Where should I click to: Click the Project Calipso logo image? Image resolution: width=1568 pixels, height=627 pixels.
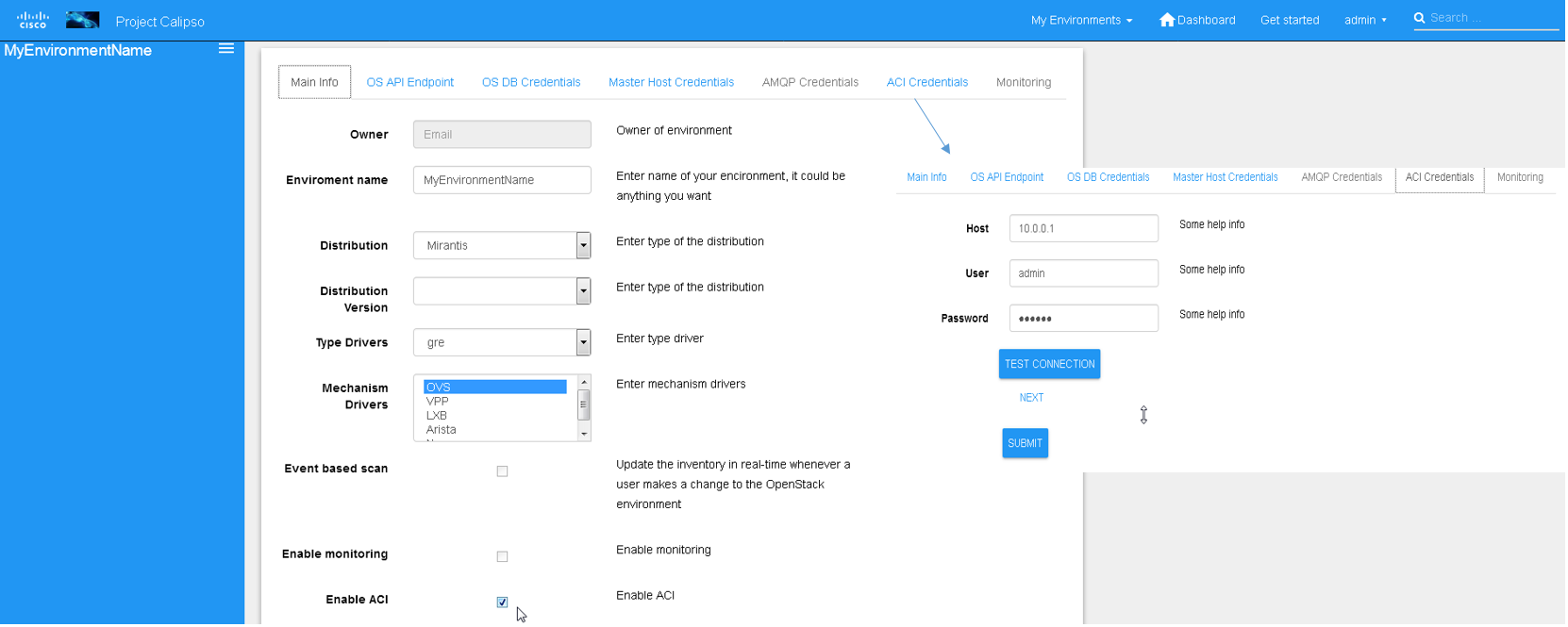pyautogui.click(x=82, y=20)
